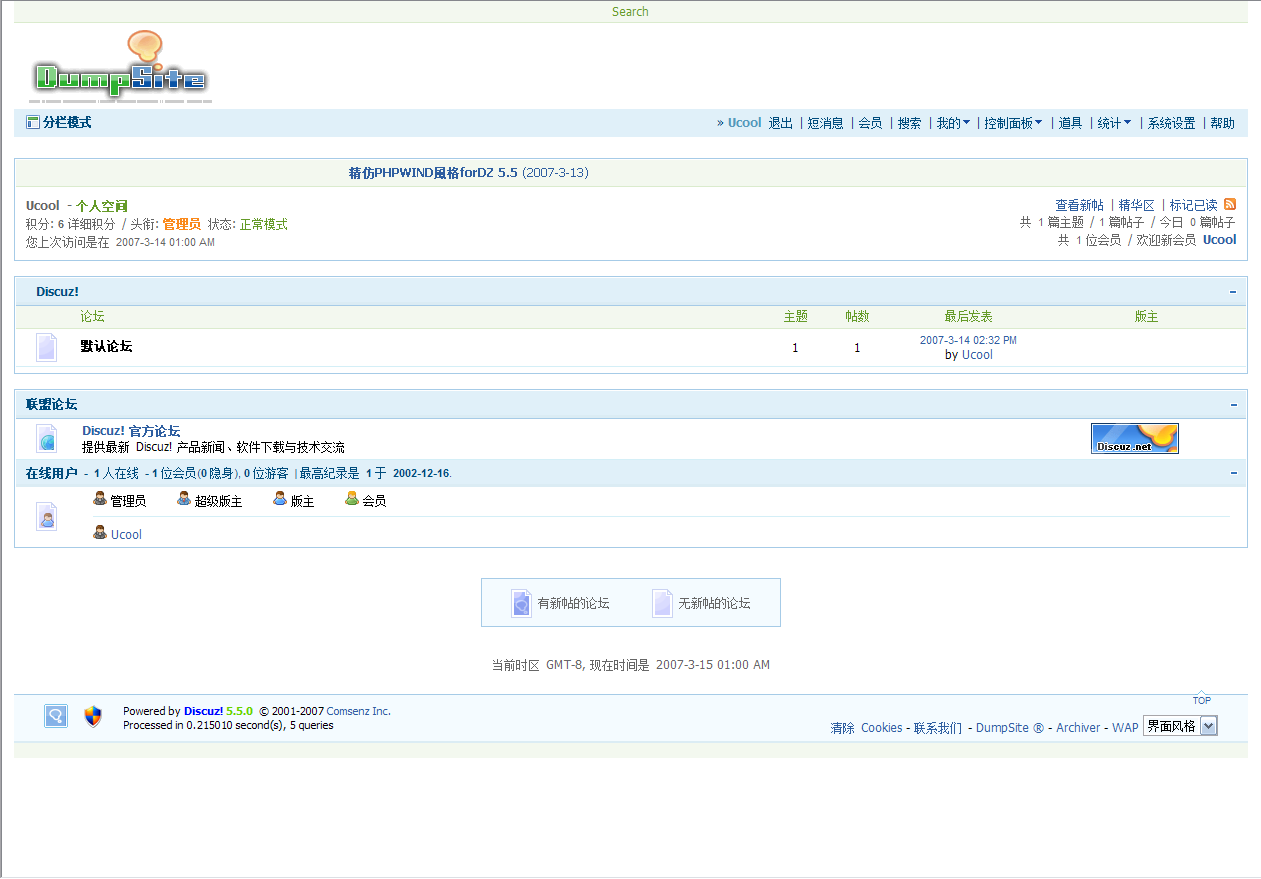Click the 管理员 legend user icon
This screenshot has width=1261, height=879.
click(100, 499)
